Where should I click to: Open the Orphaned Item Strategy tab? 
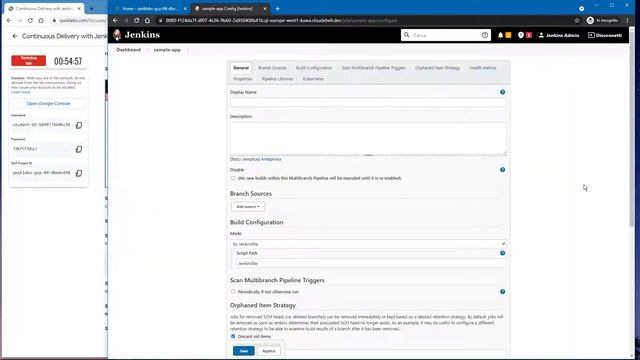click(437, 68)
